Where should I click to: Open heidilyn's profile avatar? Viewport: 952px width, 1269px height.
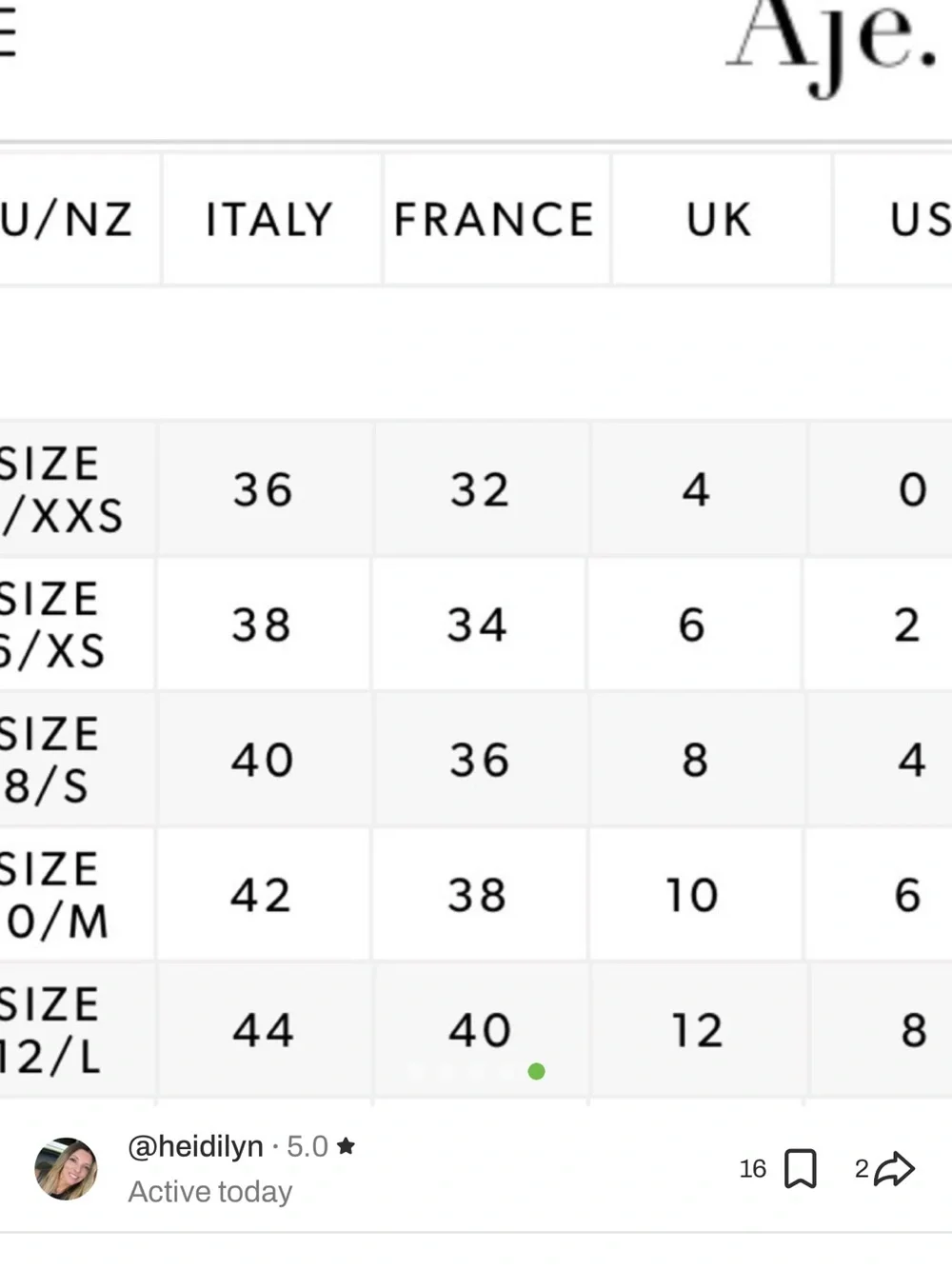coord(66,1168)
